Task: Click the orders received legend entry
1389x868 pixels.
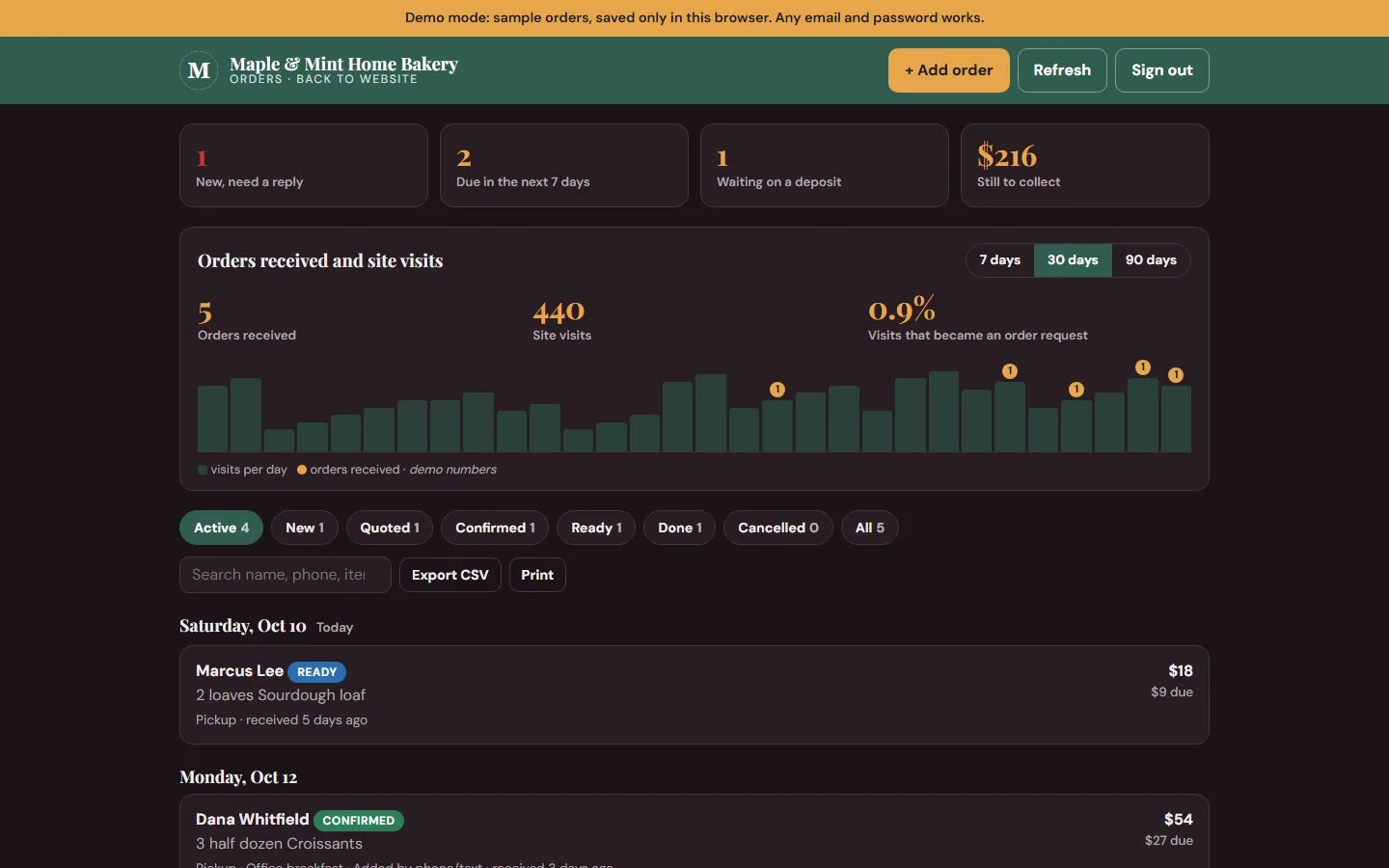Action: click(348, 470)
